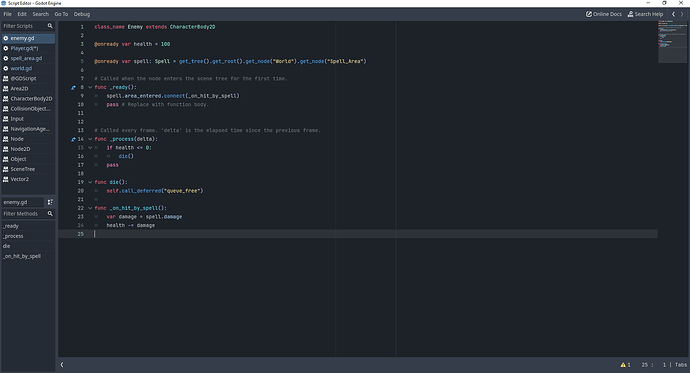The height and width of the screenshot is (373, 690).
Task: Click the code minimap preview
Action: pyautogui.click(x=672, y=42)
